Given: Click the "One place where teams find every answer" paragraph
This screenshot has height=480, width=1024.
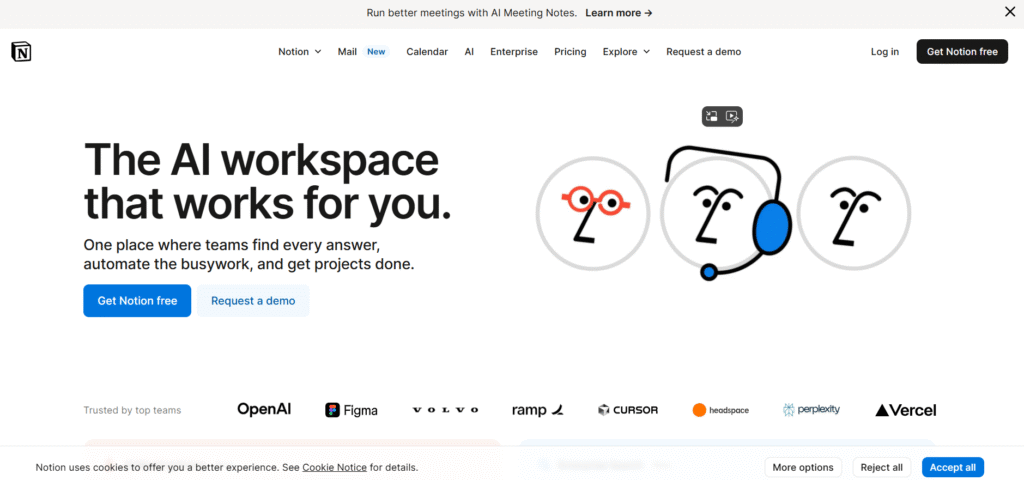Looking at the screenshot, I should tap(249, 255).
